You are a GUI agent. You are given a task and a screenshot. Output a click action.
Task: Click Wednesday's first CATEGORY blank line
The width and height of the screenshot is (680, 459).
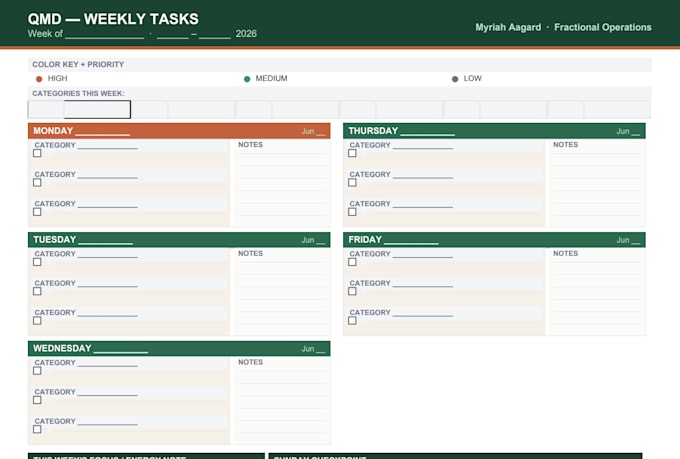(x=108, y=364)
